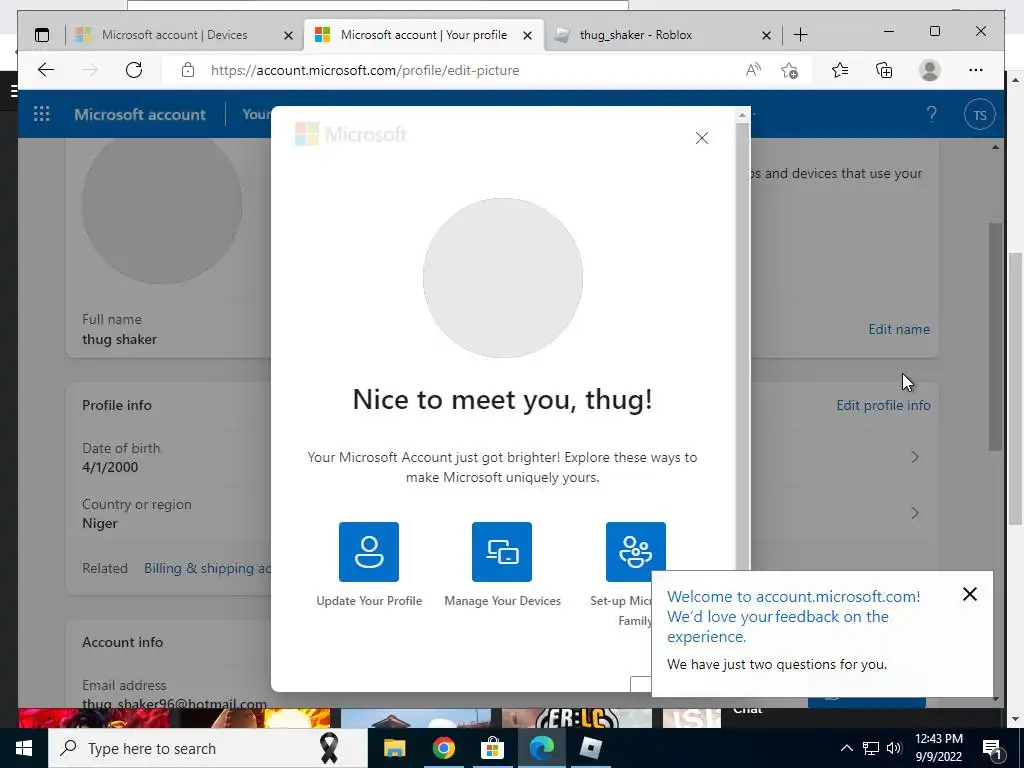1024x768 pixels.
Task: Click the address bar URL
Action: tap(364, 70)
